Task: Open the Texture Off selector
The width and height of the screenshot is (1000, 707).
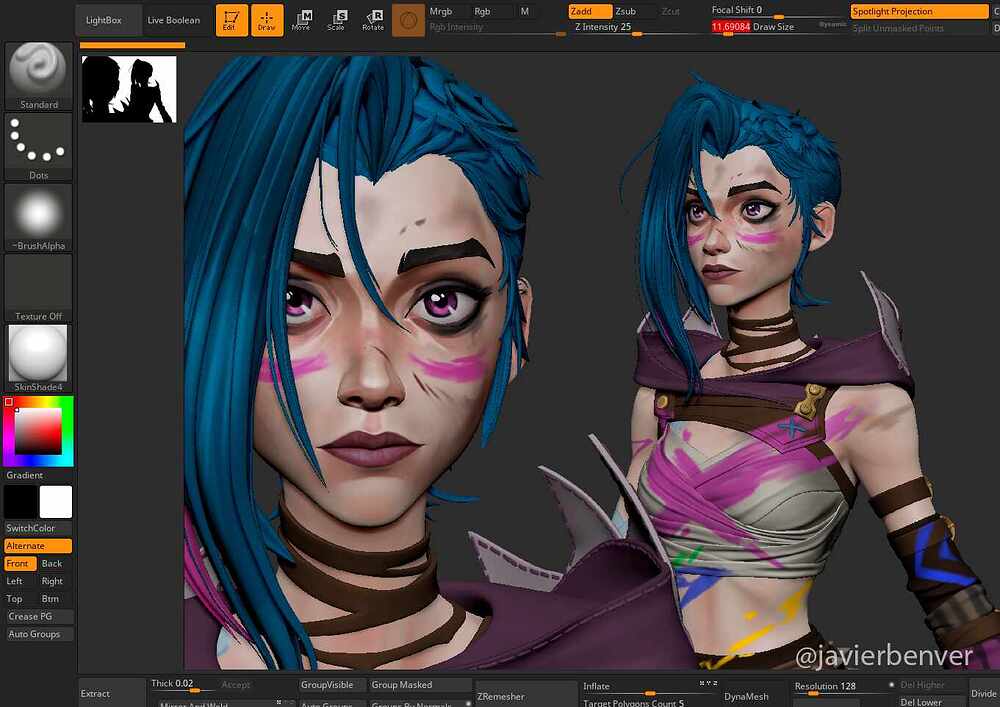Action: click(x=37, y=285)
